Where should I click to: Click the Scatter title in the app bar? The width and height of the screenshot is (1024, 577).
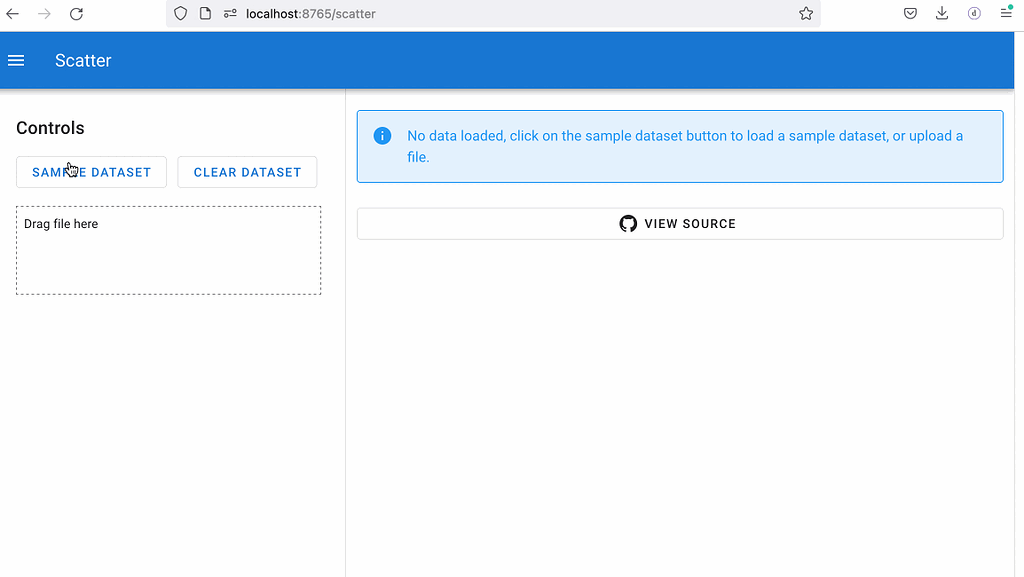click(x=82, y=60)
